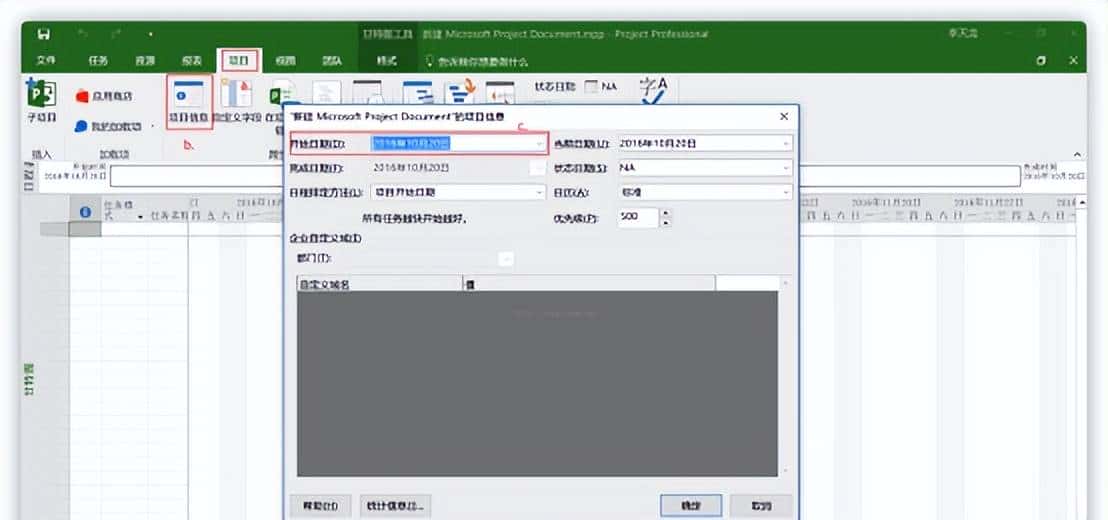Screen dimensions: 1108x520
Task: Select the 项目 Project tab
Action: (x=239, y=61)
